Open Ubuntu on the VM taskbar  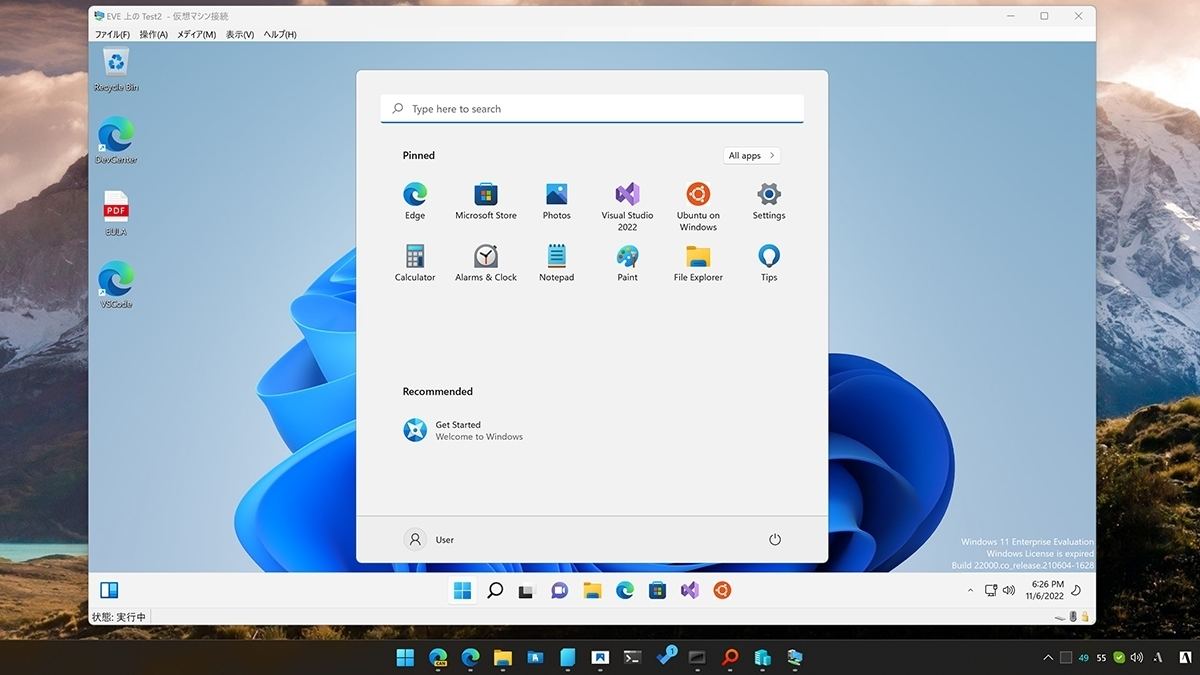722,590
